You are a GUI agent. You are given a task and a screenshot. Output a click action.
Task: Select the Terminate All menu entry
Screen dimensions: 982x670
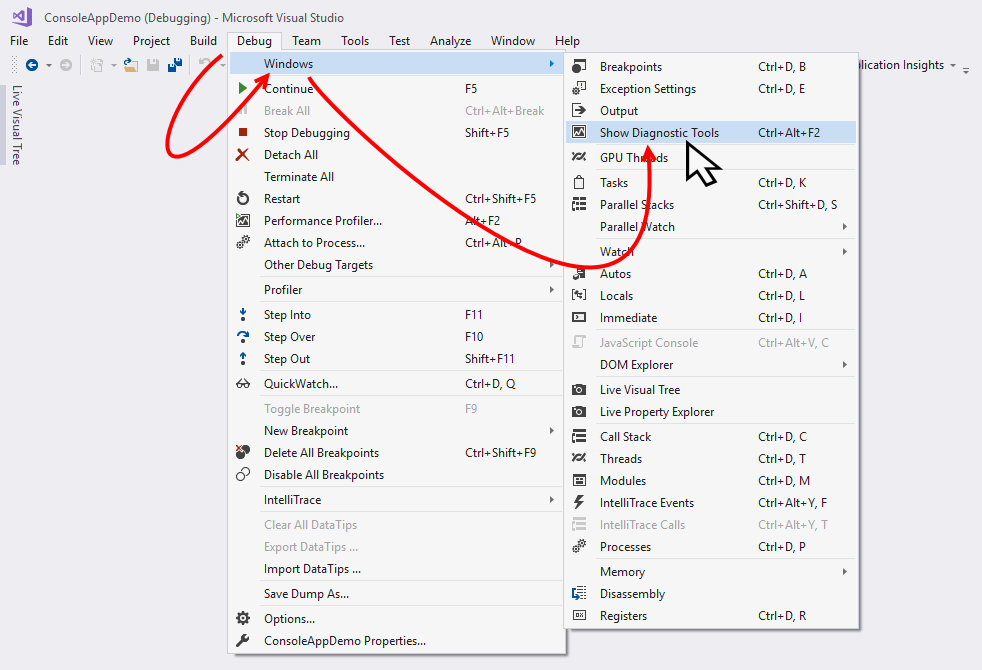click(x=396, y=177)
